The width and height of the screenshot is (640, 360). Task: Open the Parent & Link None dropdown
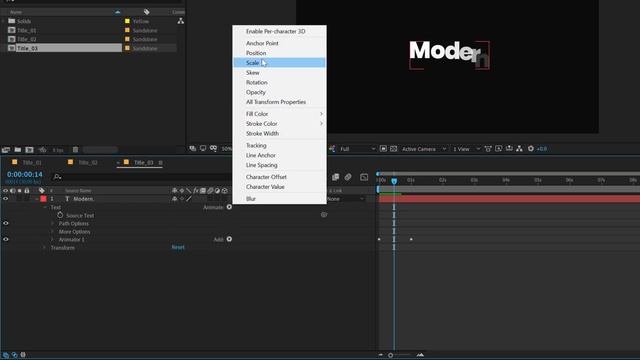(345, 199)
